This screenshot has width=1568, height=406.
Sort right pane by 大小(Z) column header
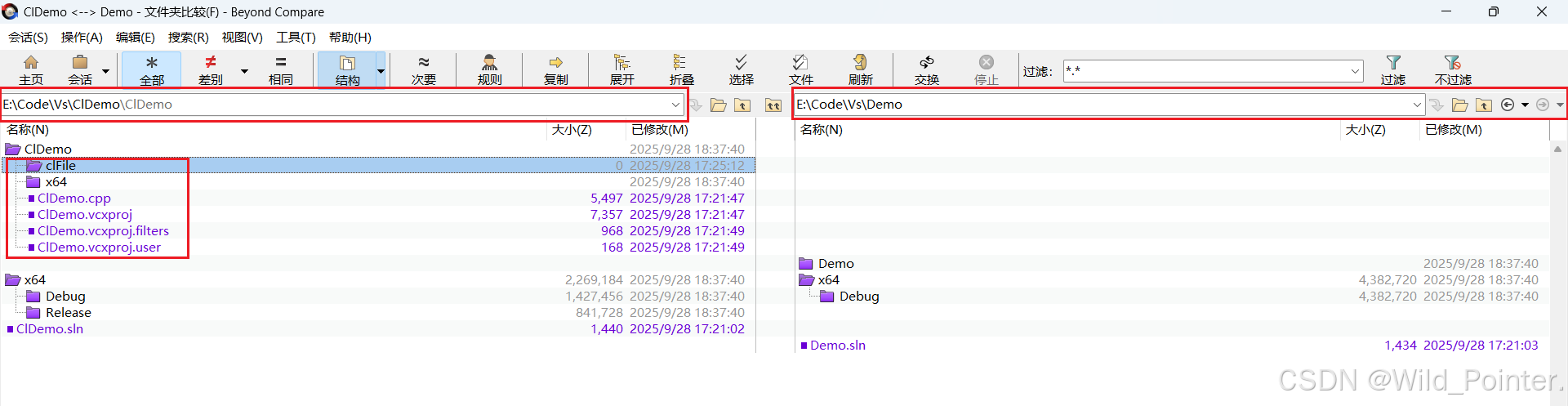(1365, 129)
